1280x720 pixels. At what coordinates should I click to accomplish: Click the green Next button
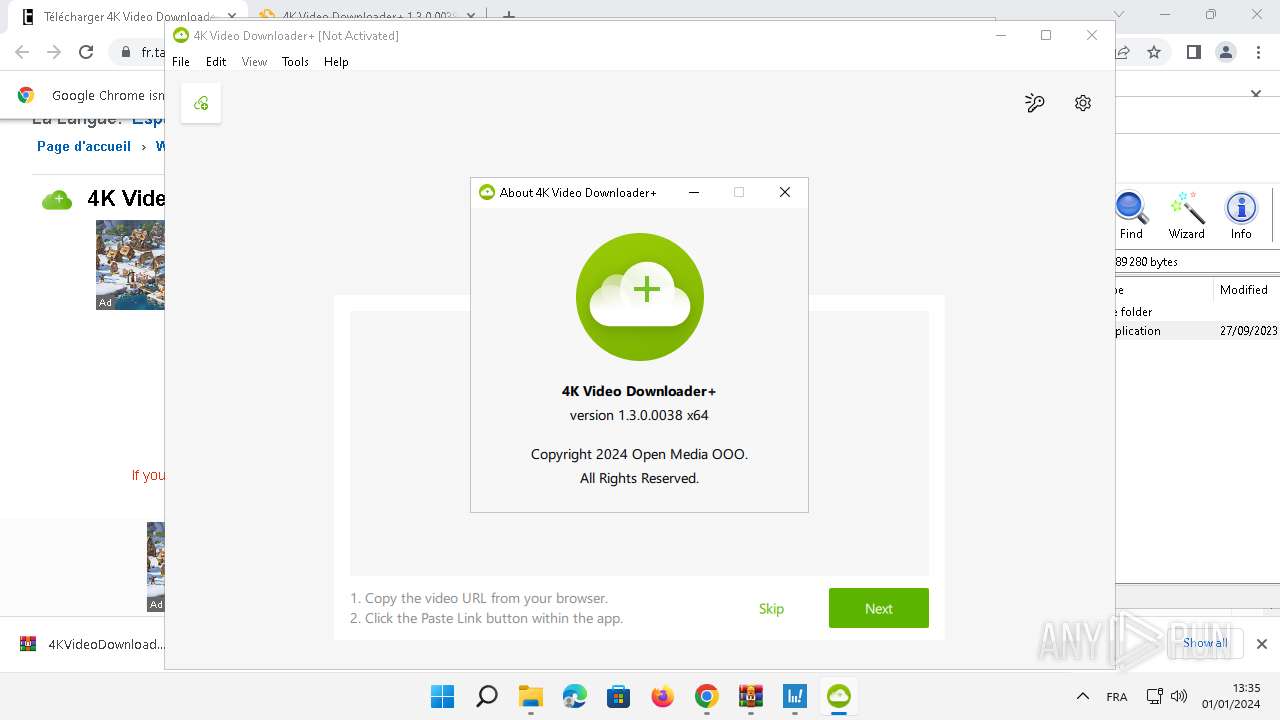tap(879, 608)
